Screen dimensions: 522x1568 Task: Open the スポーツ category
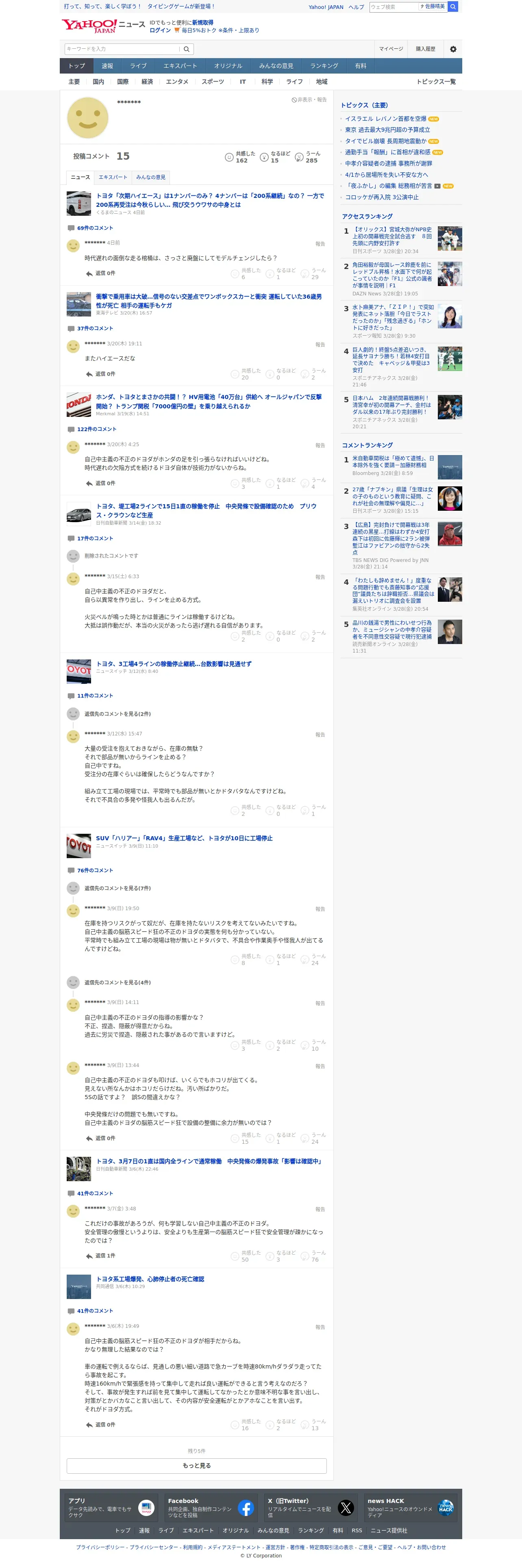coord(213,82)
